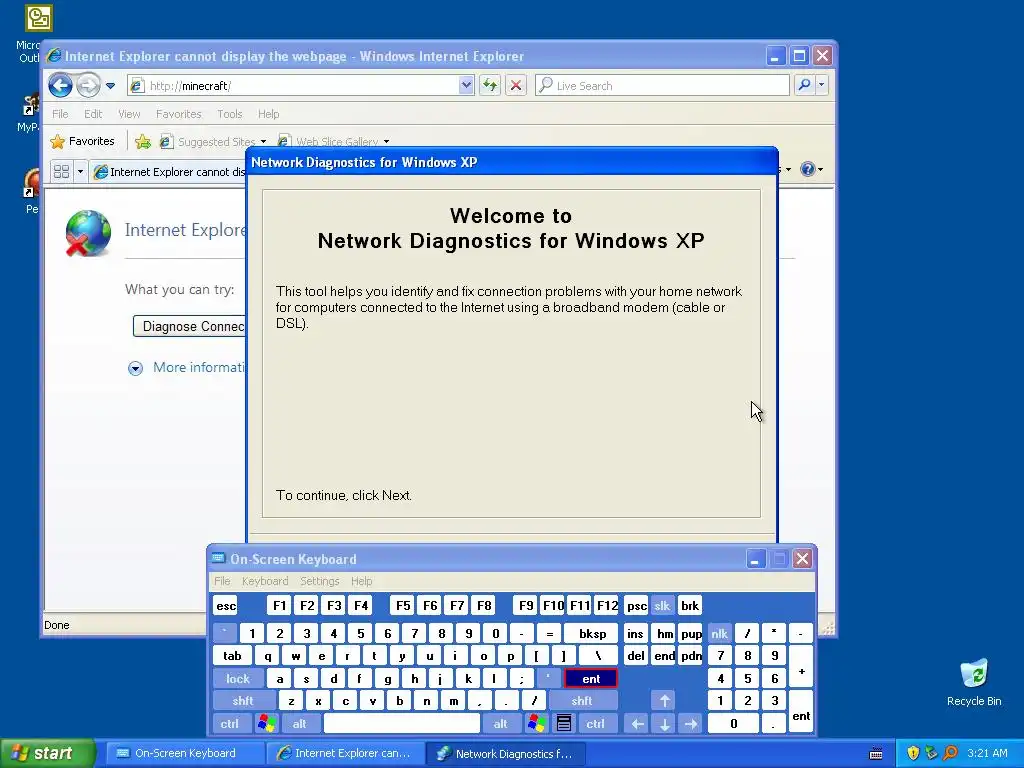Screen dimensions: 1024x768
Task: Click the Stop loading X icon
Action: coord(516,86)
